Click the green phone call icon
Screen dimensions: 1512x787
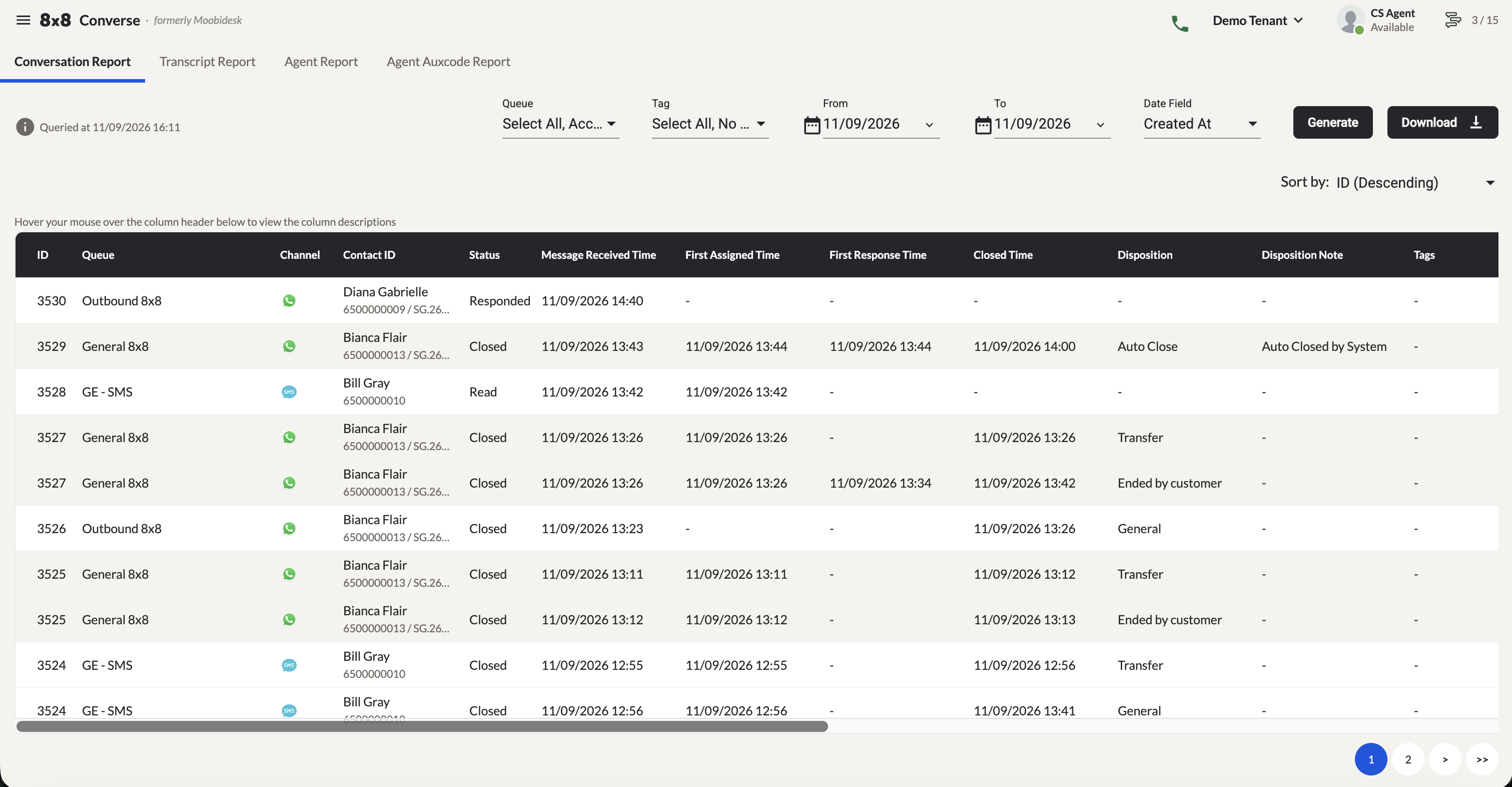[1179, 24]
